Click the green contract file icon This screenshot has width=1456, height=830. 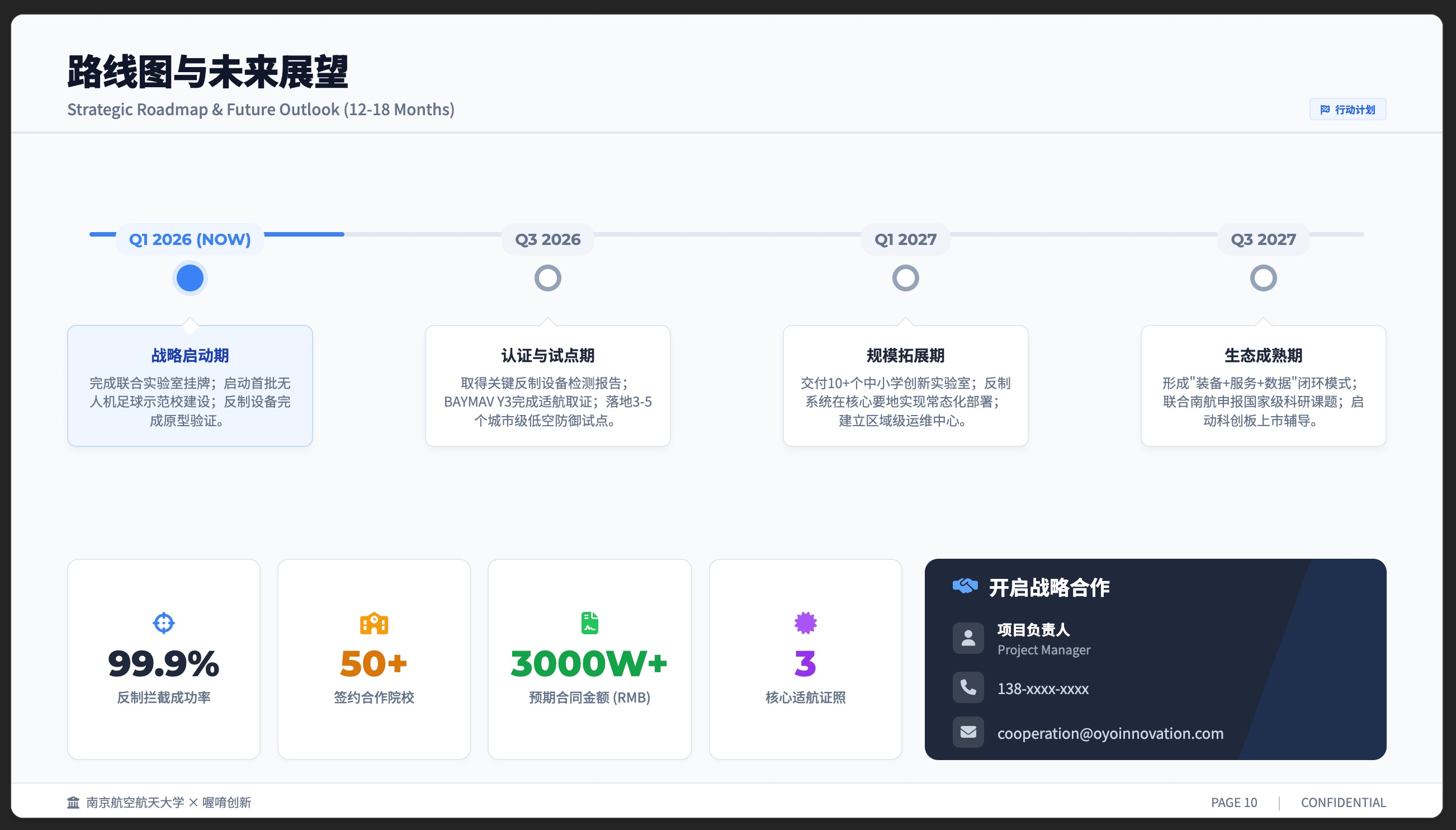[589, 623]
